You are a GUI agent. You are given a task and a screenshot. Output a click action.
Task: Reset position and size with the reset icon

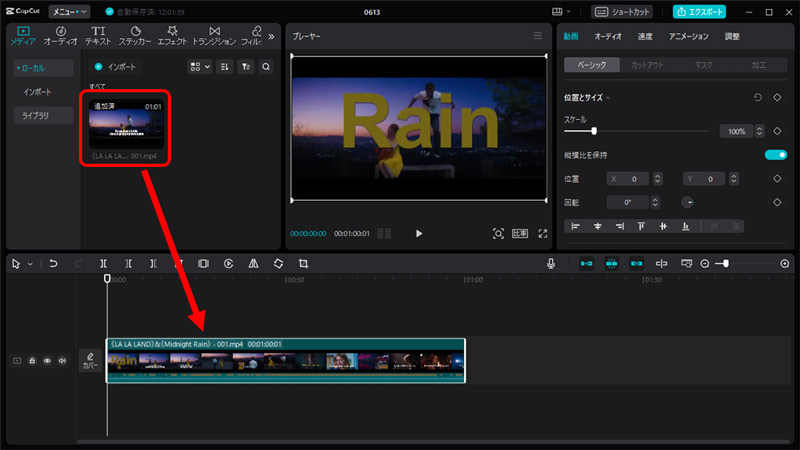(x=757, y=97)
